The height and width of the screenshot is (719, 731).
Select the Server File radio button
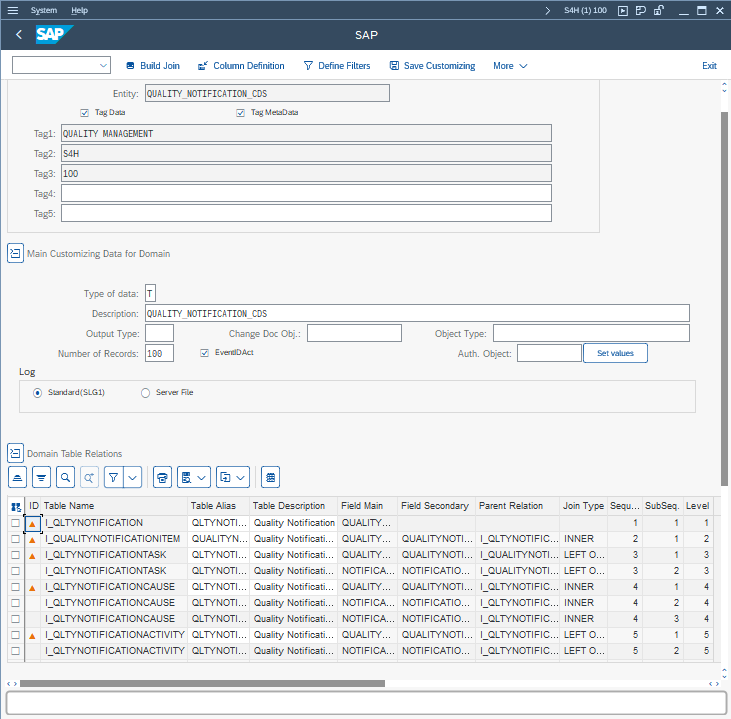click(x=146, y=393)
